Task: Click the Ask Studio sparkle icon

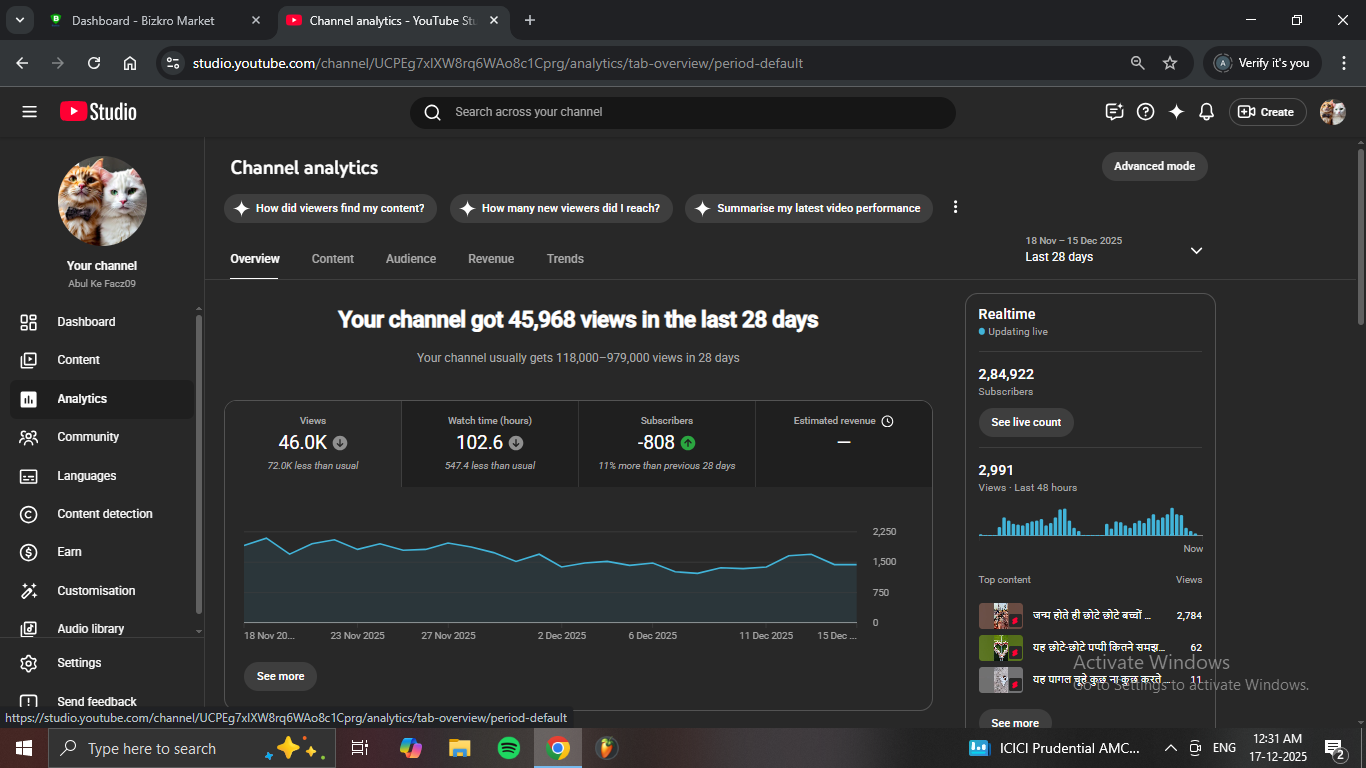Action: [1176, 112]
